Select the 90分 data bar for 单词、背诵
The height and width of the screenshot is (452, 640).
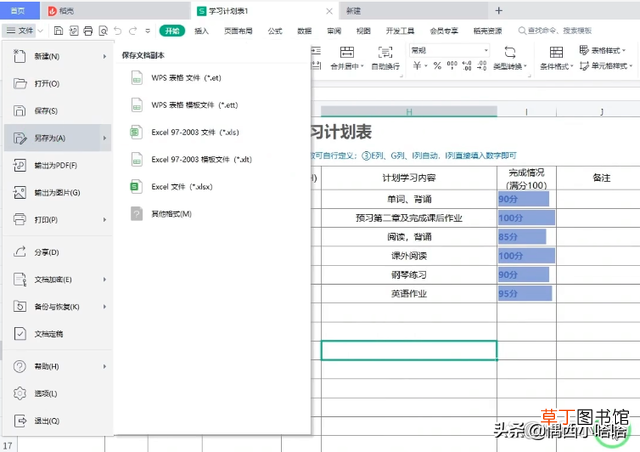click(x=523, y=199)
